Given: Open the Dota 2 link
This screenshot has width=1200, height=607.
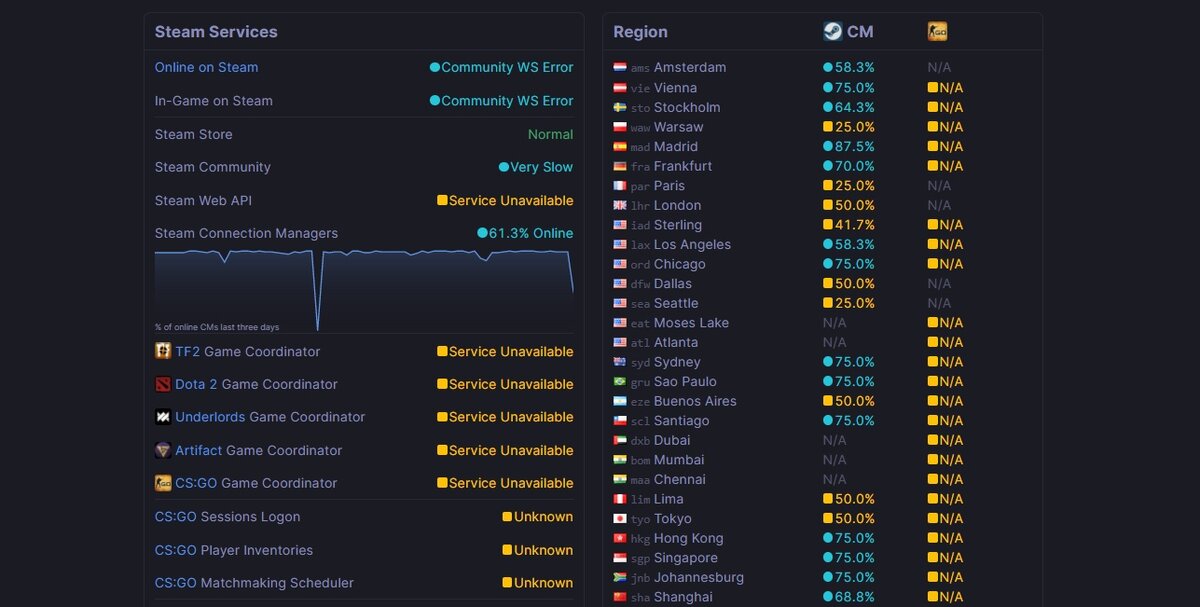Looking at the screenshot, I should click(x=196, y=384).
